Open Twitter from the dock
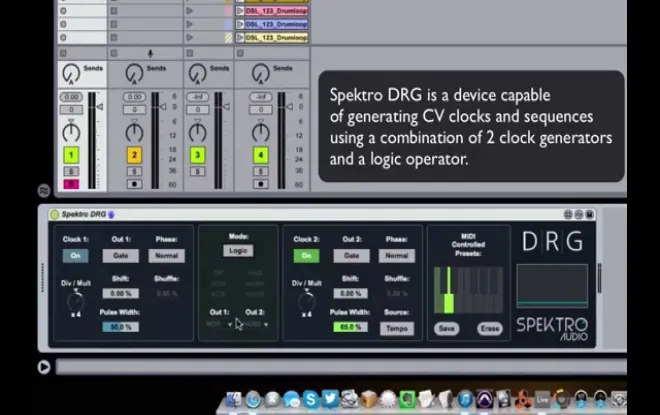The width and height of the screenshot is (660, 415). pos(330,398)
